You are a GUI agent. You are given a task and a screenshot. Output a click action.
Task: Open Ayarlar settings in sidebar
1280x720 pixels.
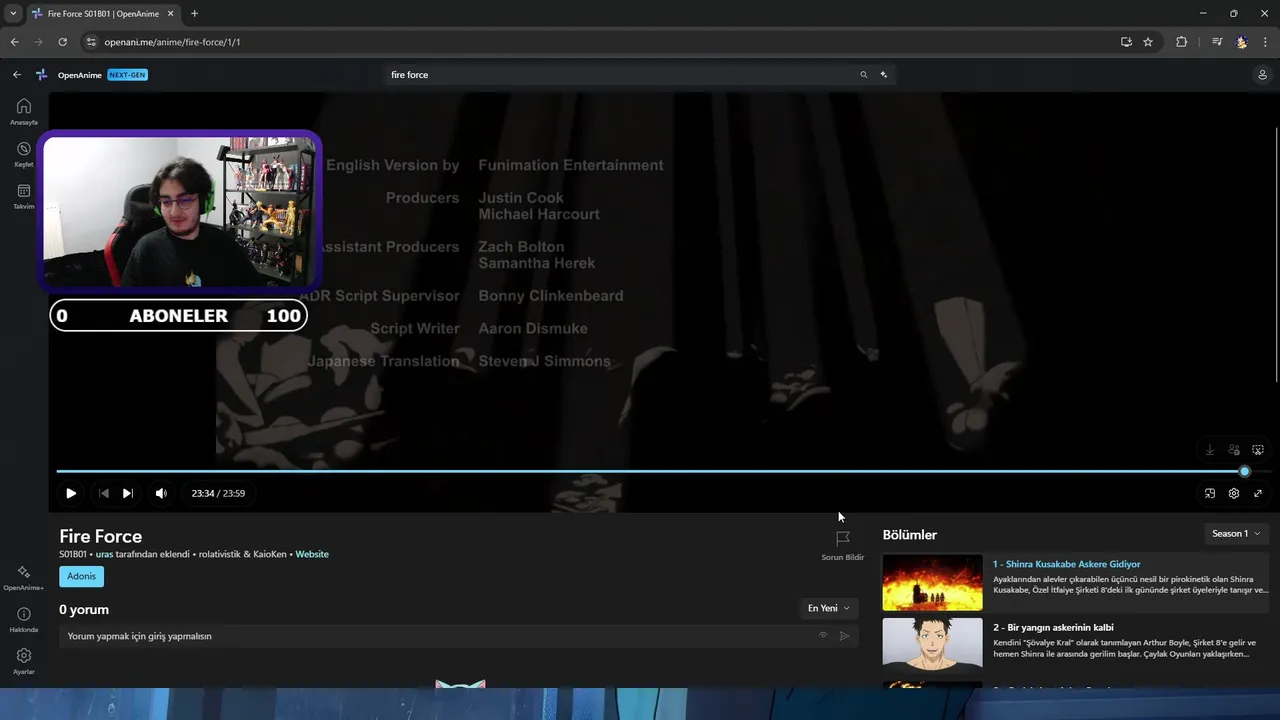(24, 661)
